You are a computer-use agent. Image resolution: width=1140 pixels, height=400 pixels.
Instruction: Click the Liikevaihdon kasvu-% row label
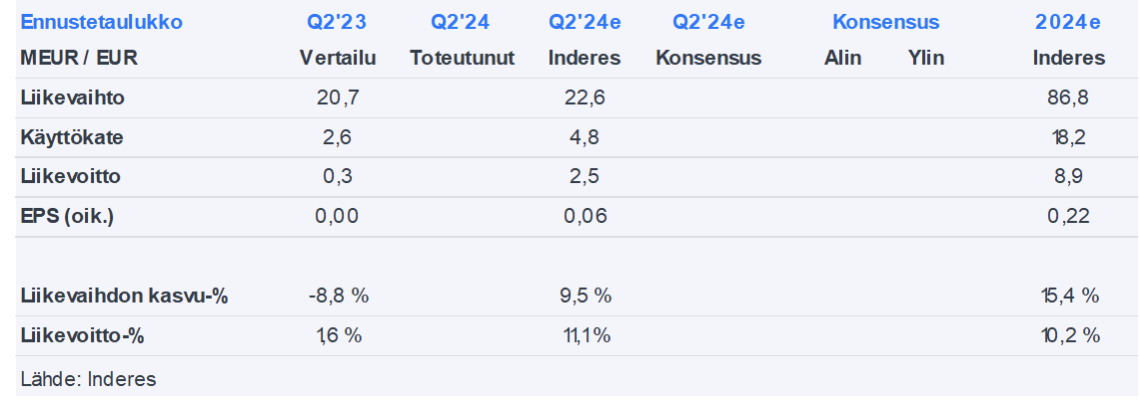click(x=124, y=296)
